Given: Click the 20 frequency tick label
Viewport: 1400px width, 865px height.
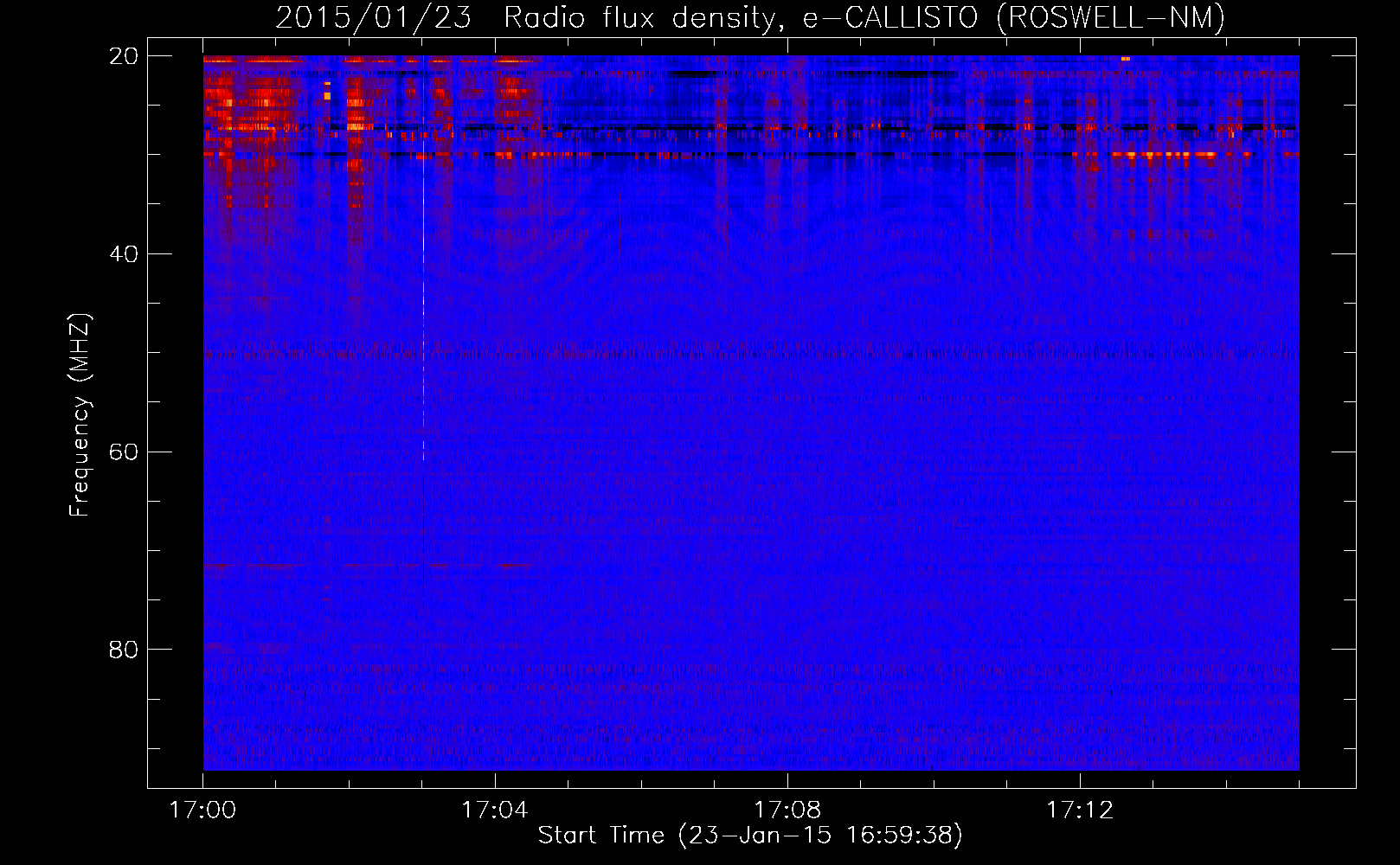Looking at the screenshot, I should [124, 56].
